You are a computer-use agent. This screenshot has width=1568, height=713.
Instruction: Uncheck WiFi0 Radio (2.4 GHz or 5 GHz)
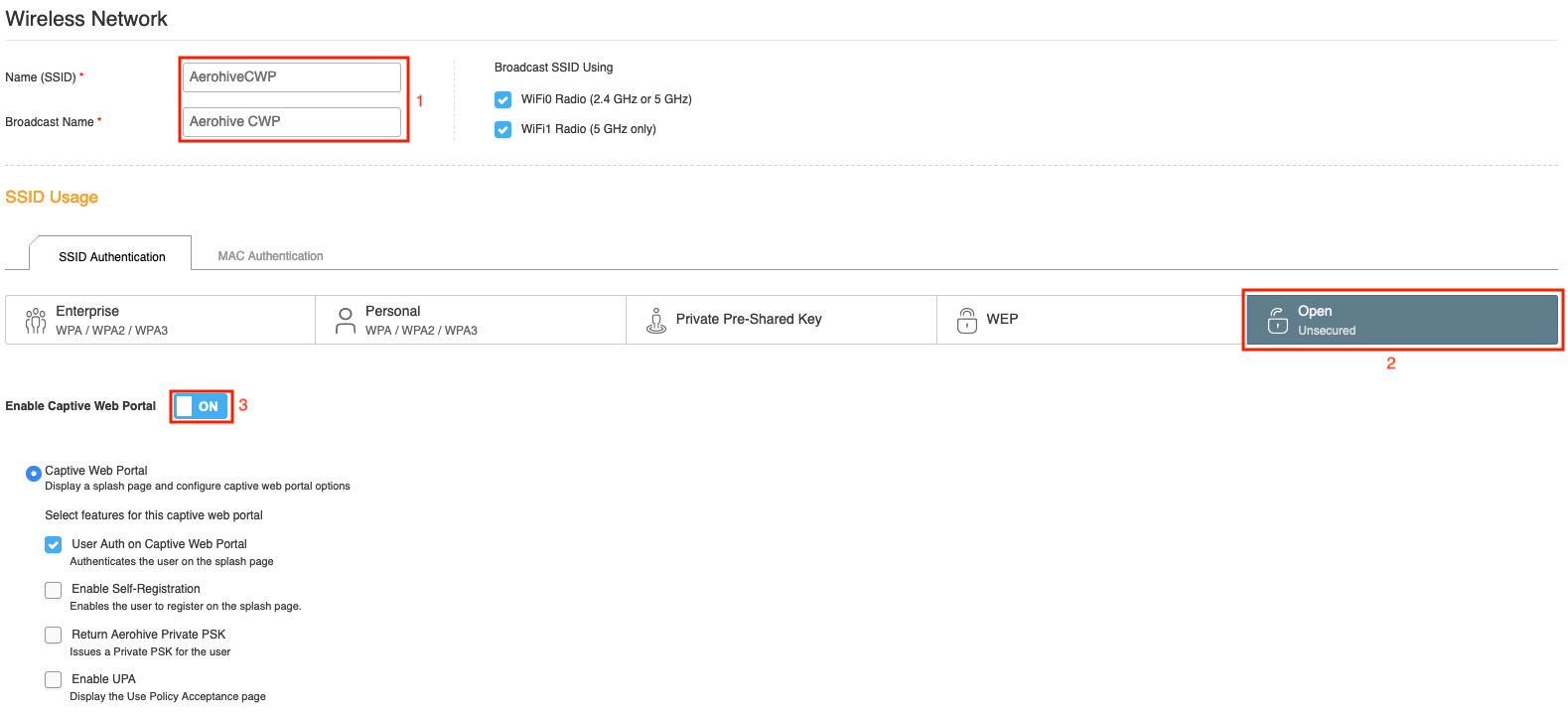(x=503, y=99)
